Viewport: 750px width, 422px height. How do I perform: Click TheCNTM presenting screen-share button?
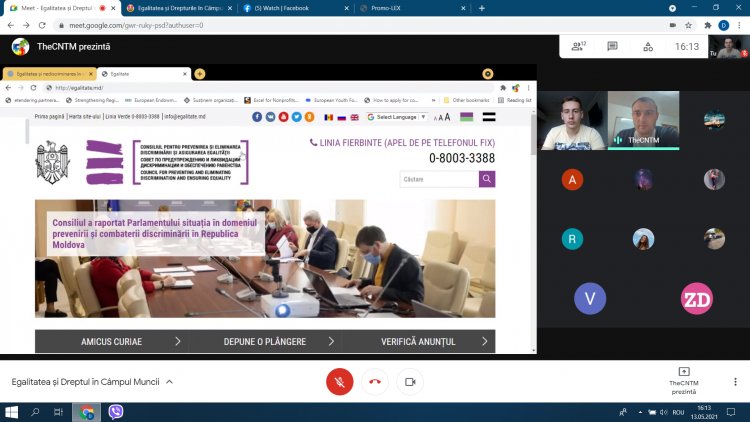(x=684, y=381)
